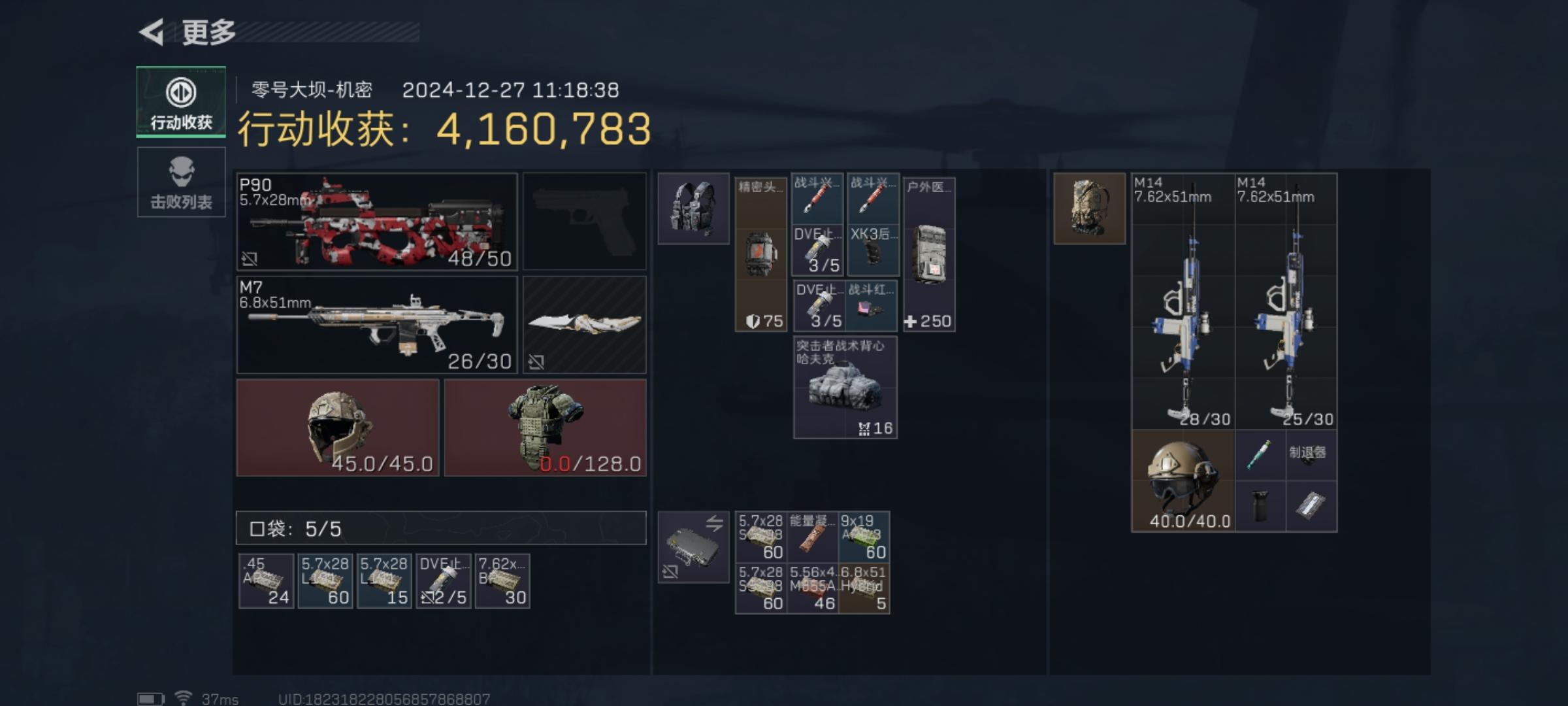The width and height of the screenshot is (1568, 706).
Task: Select the broken body armor 0.0/128.0
Action: click(546, 428)
